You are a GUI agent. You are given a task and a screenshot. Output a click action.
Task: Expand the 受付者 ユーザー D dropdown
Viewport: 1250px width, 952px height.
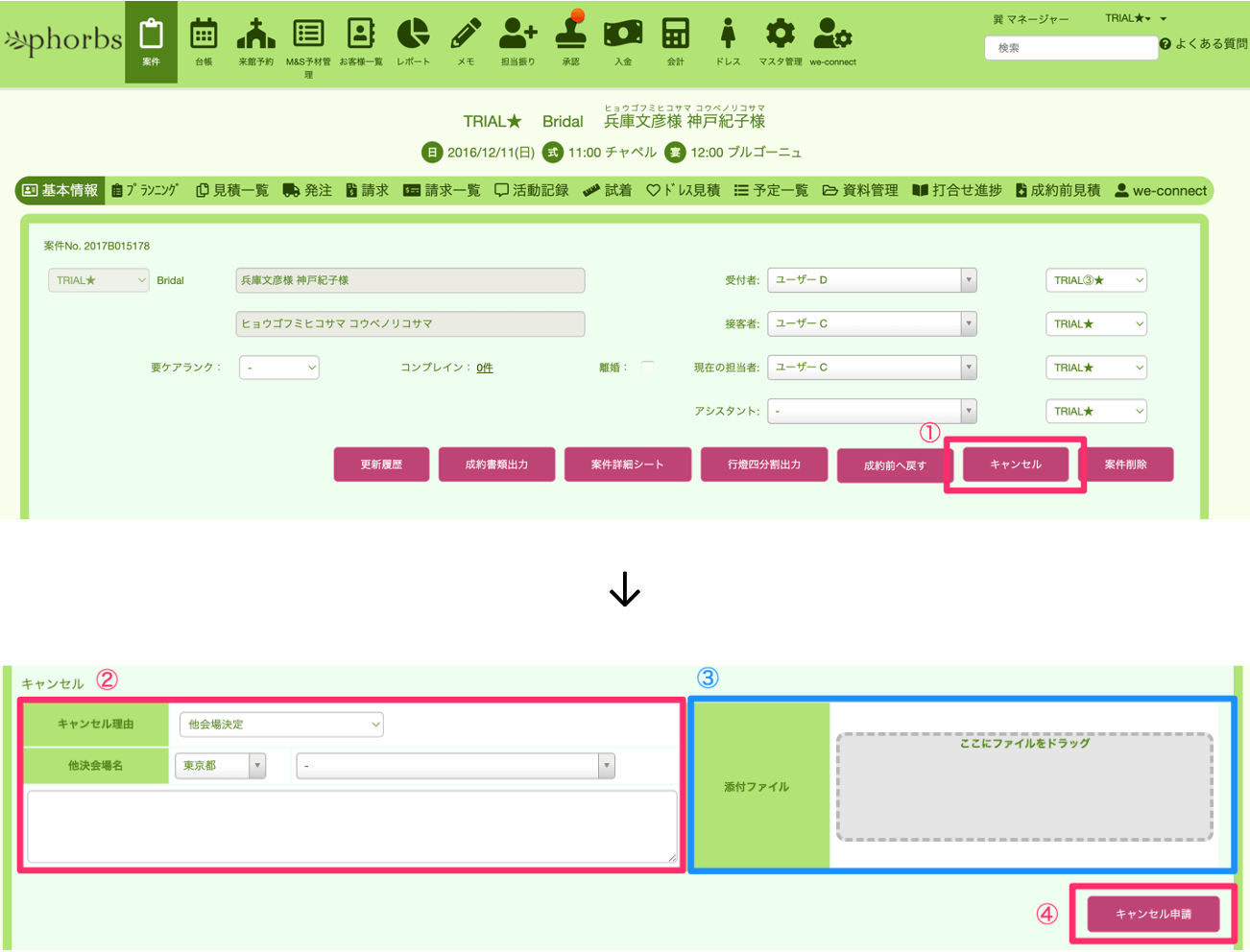(872, 280)
